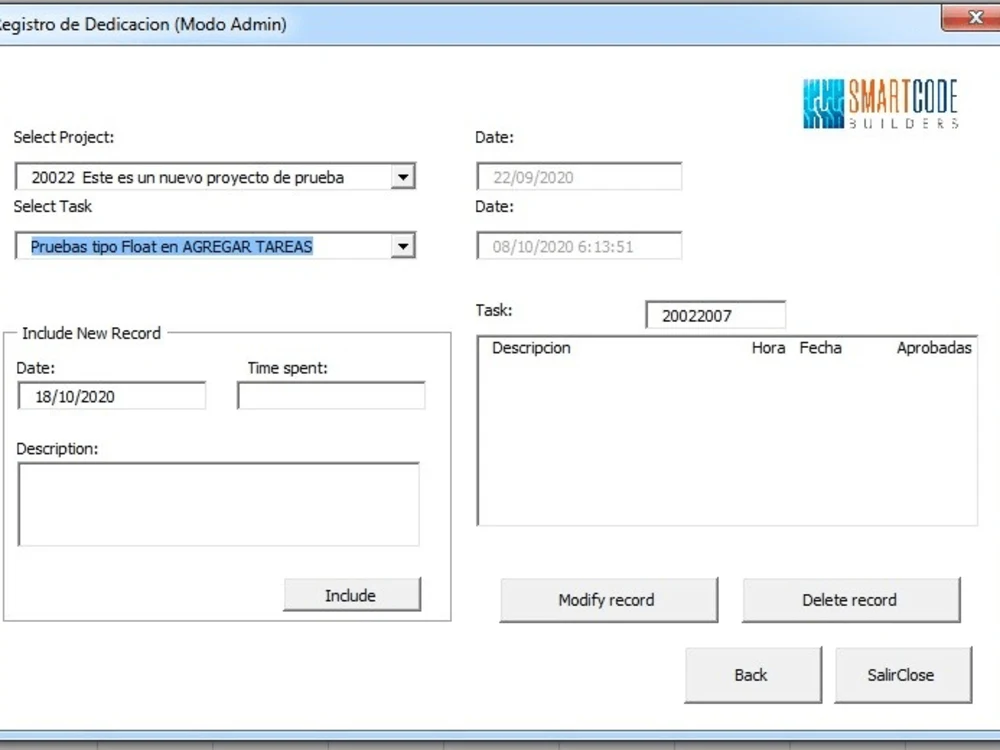The height and width of the screenshot is (750, 1000).
Task: Click the Description text area
Action: (x=219, y=504)
